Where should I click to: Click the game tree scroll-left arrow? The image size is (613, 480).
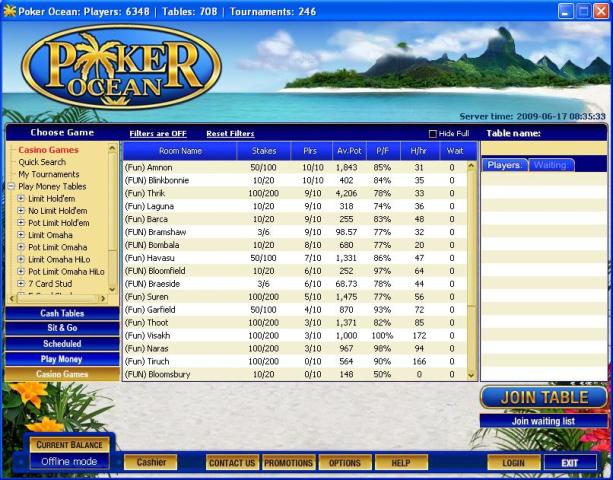[12, 299]
